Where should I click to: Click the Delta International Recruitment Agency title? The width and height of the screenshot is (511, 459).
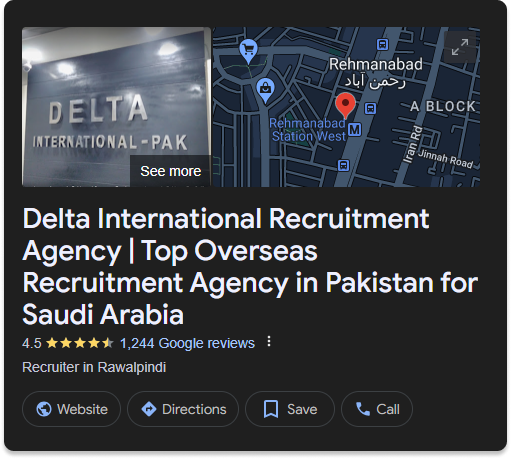pos(250,266)
